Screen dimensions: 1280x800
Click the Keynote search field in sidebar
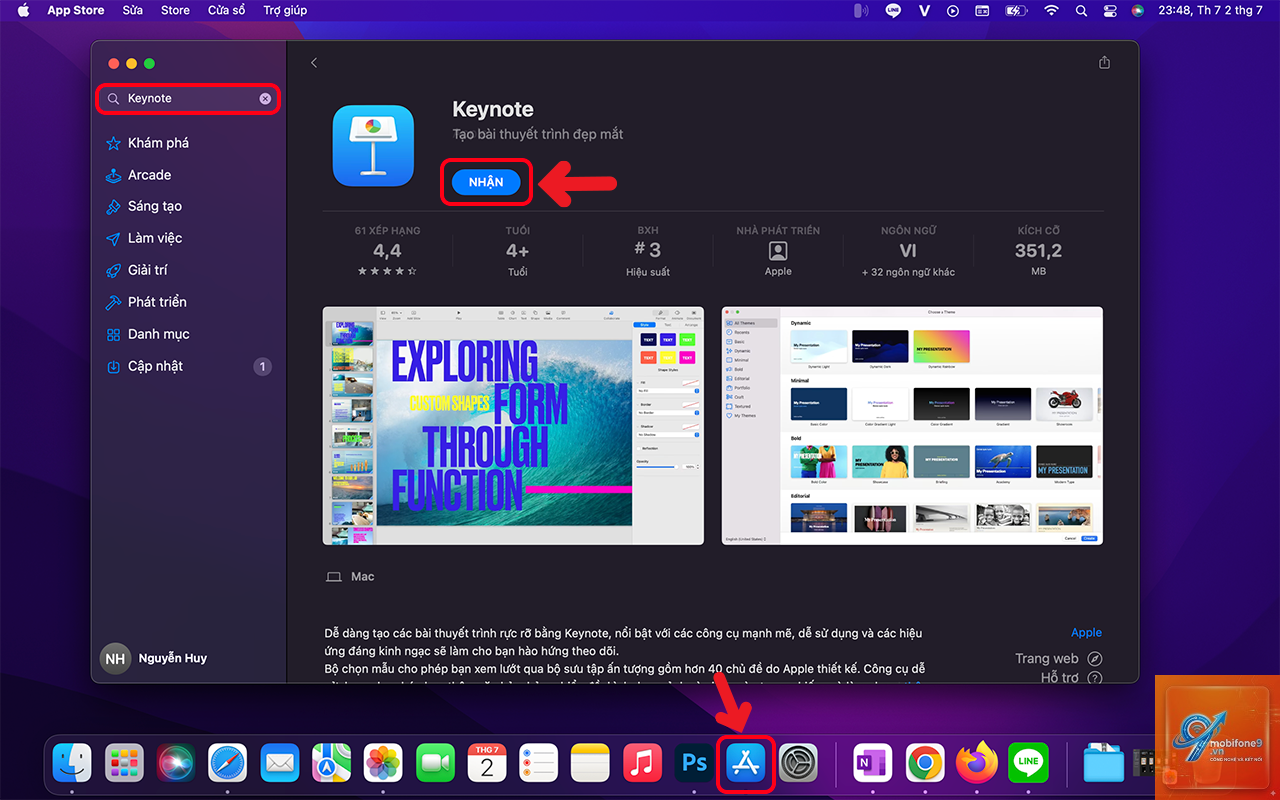click(x=188, y=99)
